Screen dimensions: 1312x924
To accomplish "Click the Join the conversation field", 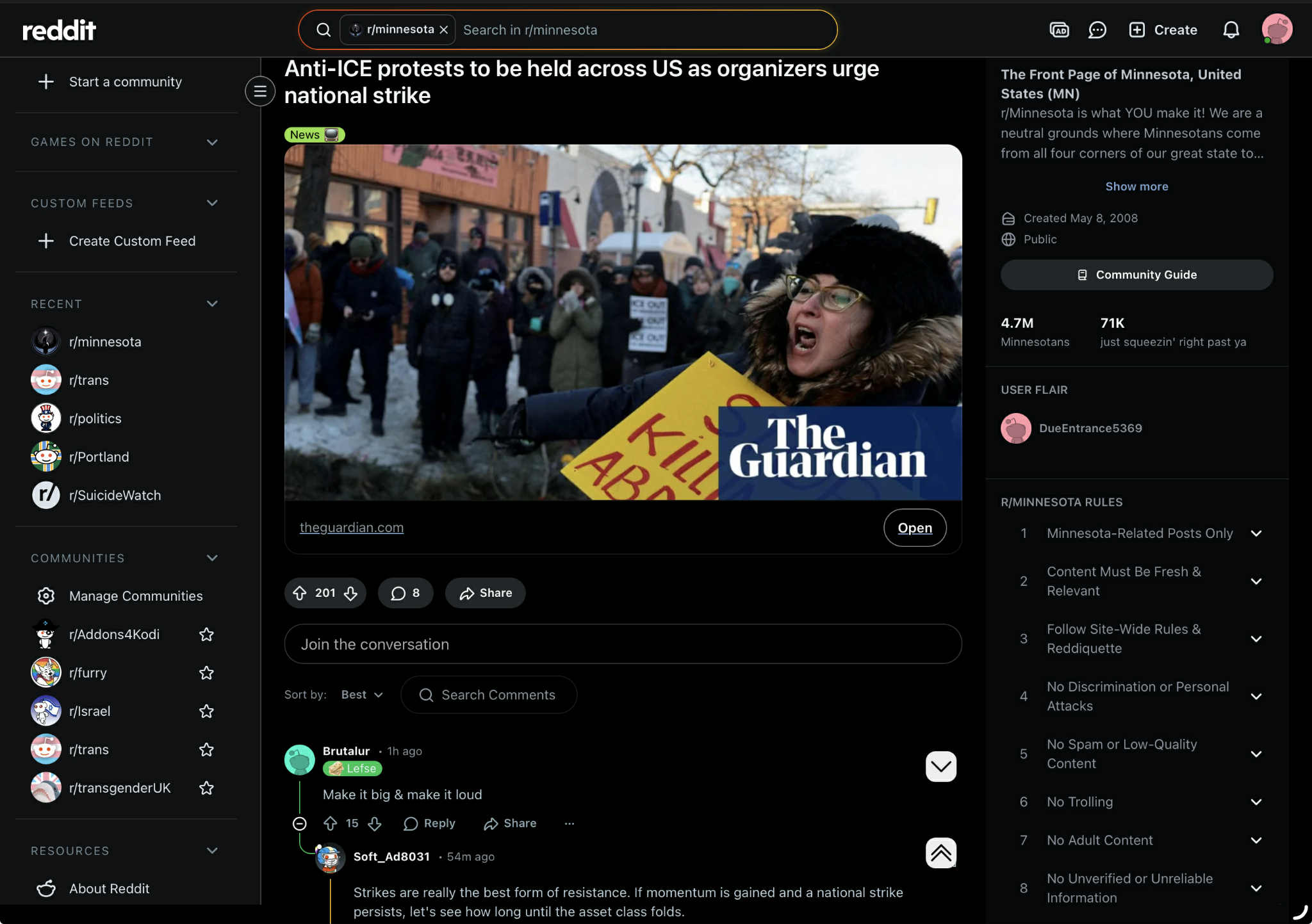I will pyautogui.click(x=623, y=644).
